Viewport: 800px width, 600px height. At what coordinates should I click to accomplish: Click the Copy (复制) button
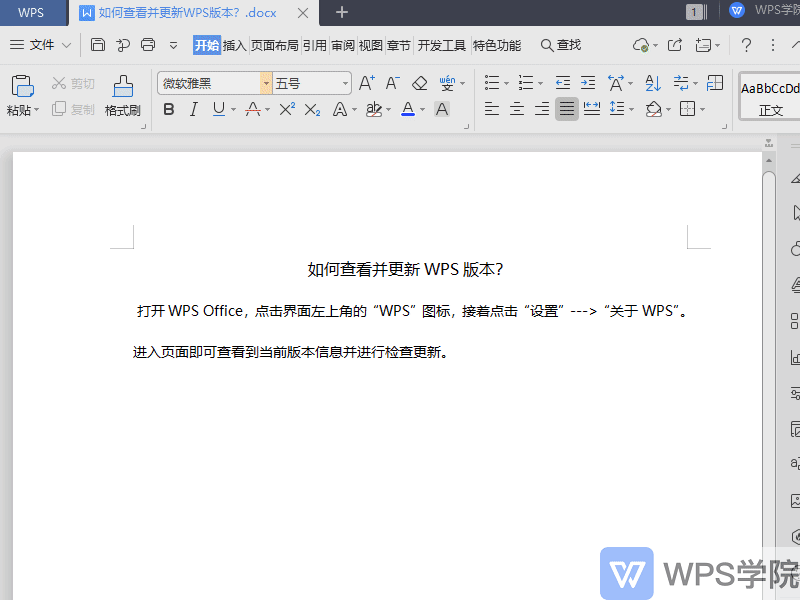(x=73, y=109)
